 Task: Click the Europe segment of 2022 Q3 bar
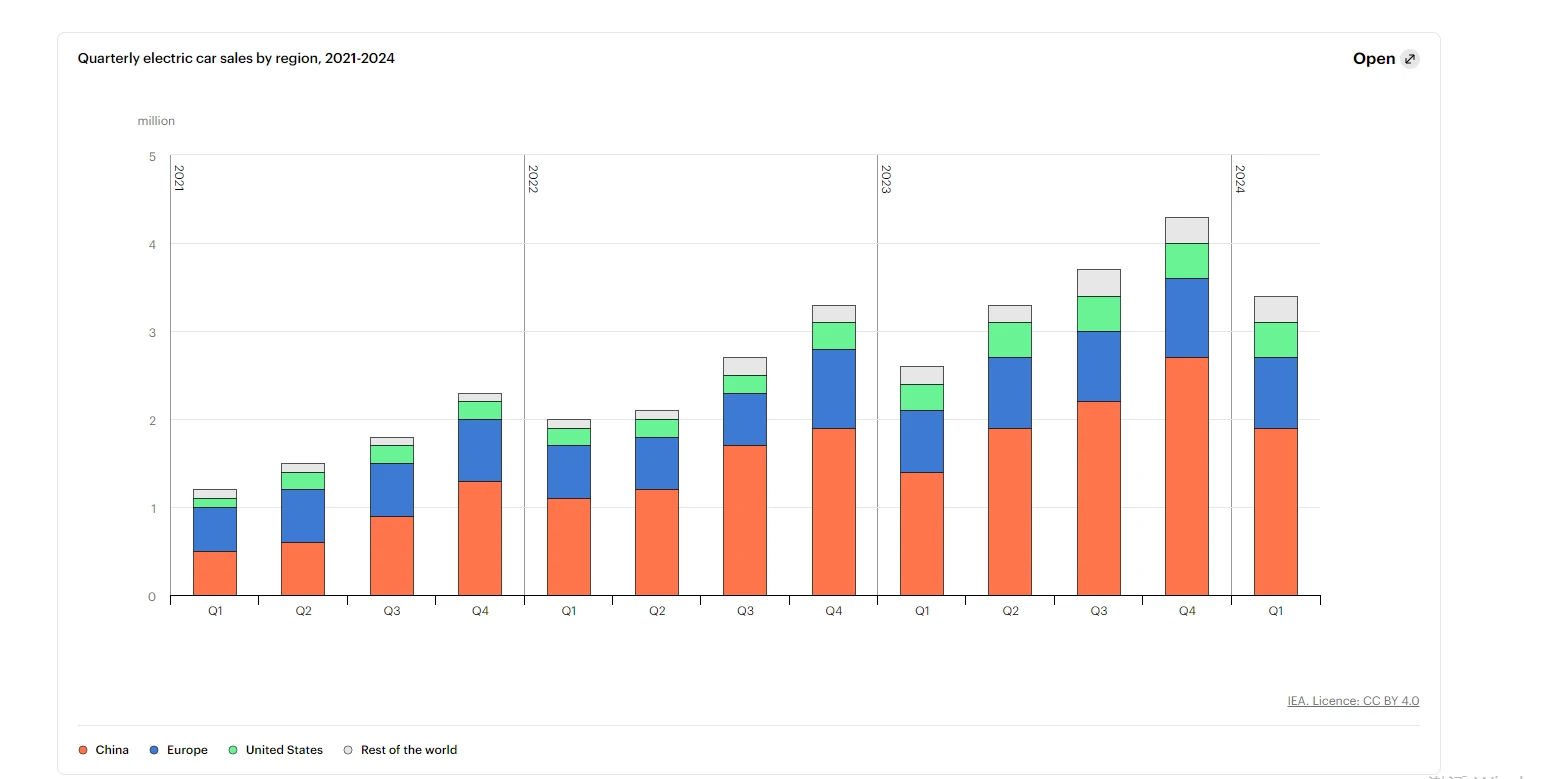tap(745, 419)
